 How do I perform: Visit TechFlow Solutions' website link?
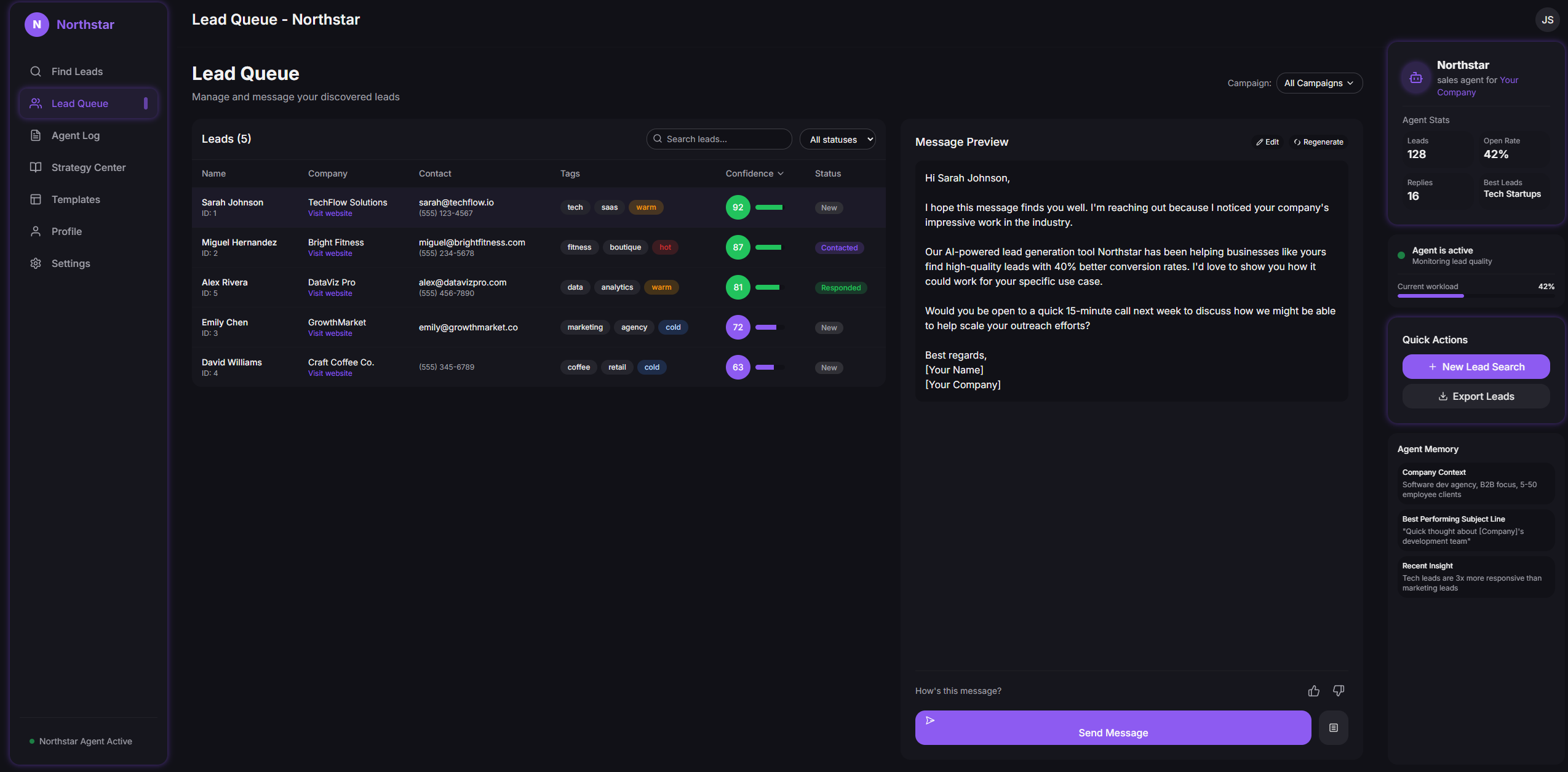(x=330, y=213)
